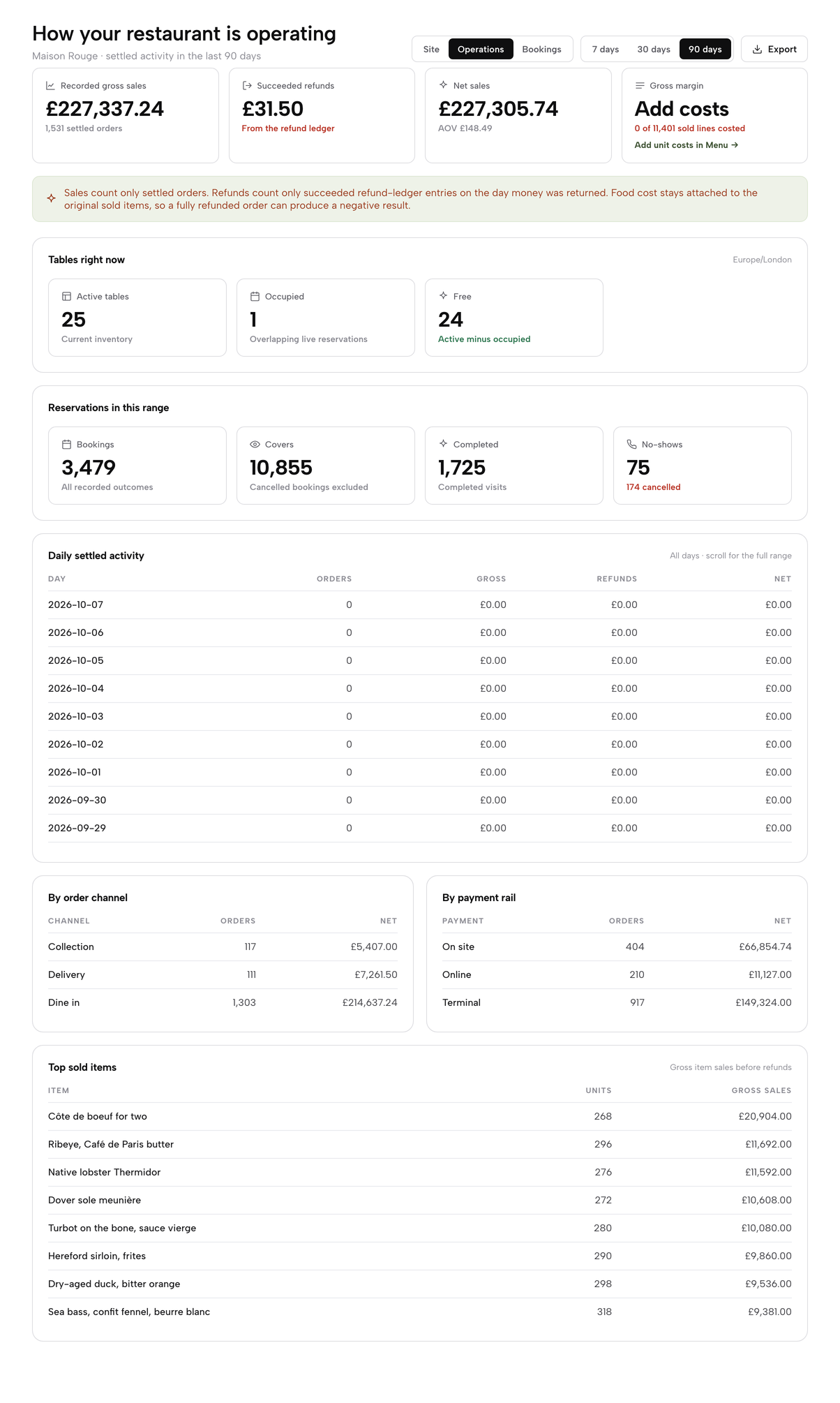Image resolution: width=840 pixels, height=1403 pixels.
Task: Click the Terminal payment row
Action: click(x=617, y=1003)
